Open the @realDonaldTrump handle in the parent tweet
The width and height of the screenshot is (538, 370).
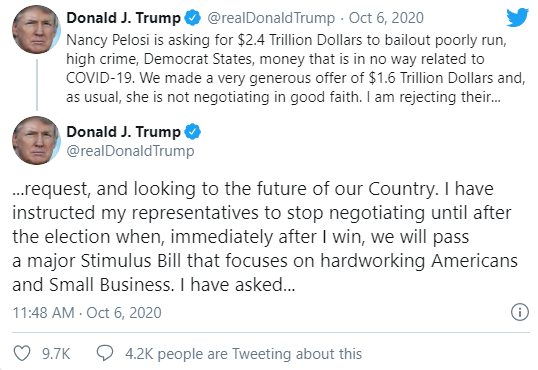(271, 18)
